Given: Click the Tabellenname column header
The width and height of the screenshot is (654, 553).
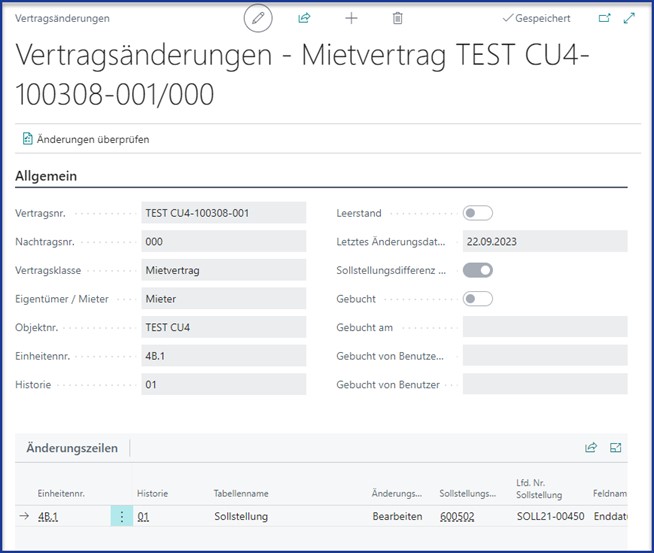Looking at the screenshot, I should tap(241, 493).
